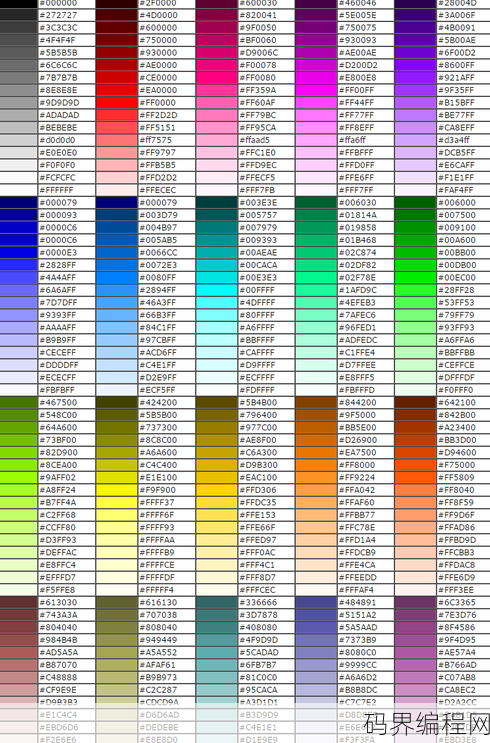The height and width of the screenshot is (743, 490).
Task: Select the lime #9AFF02 color swatch
Action: pyautogui.click(x=18, y=477)
